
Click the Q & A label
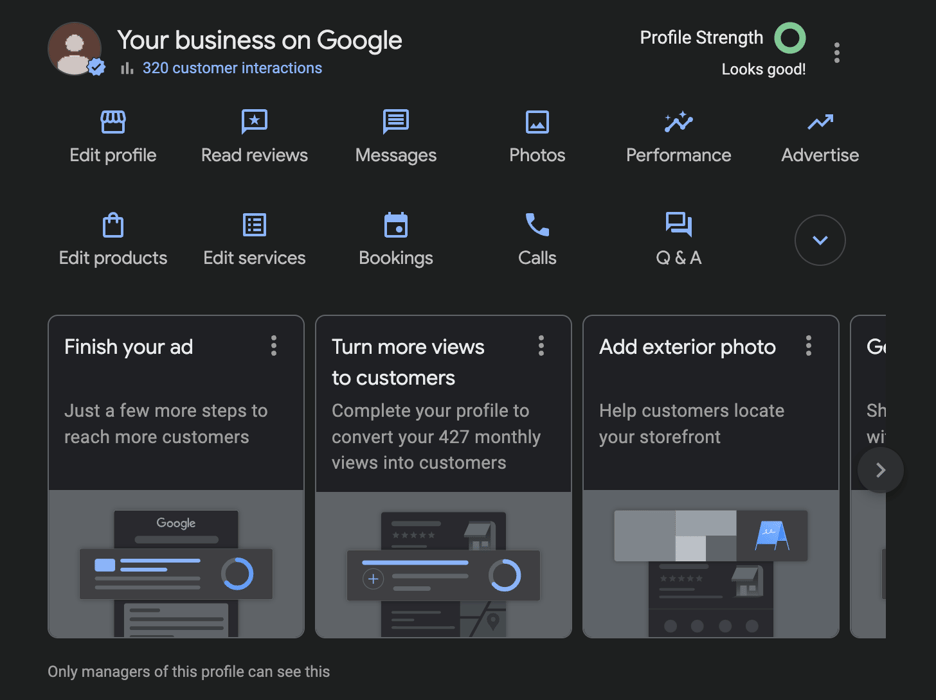(x=679, y=258)
